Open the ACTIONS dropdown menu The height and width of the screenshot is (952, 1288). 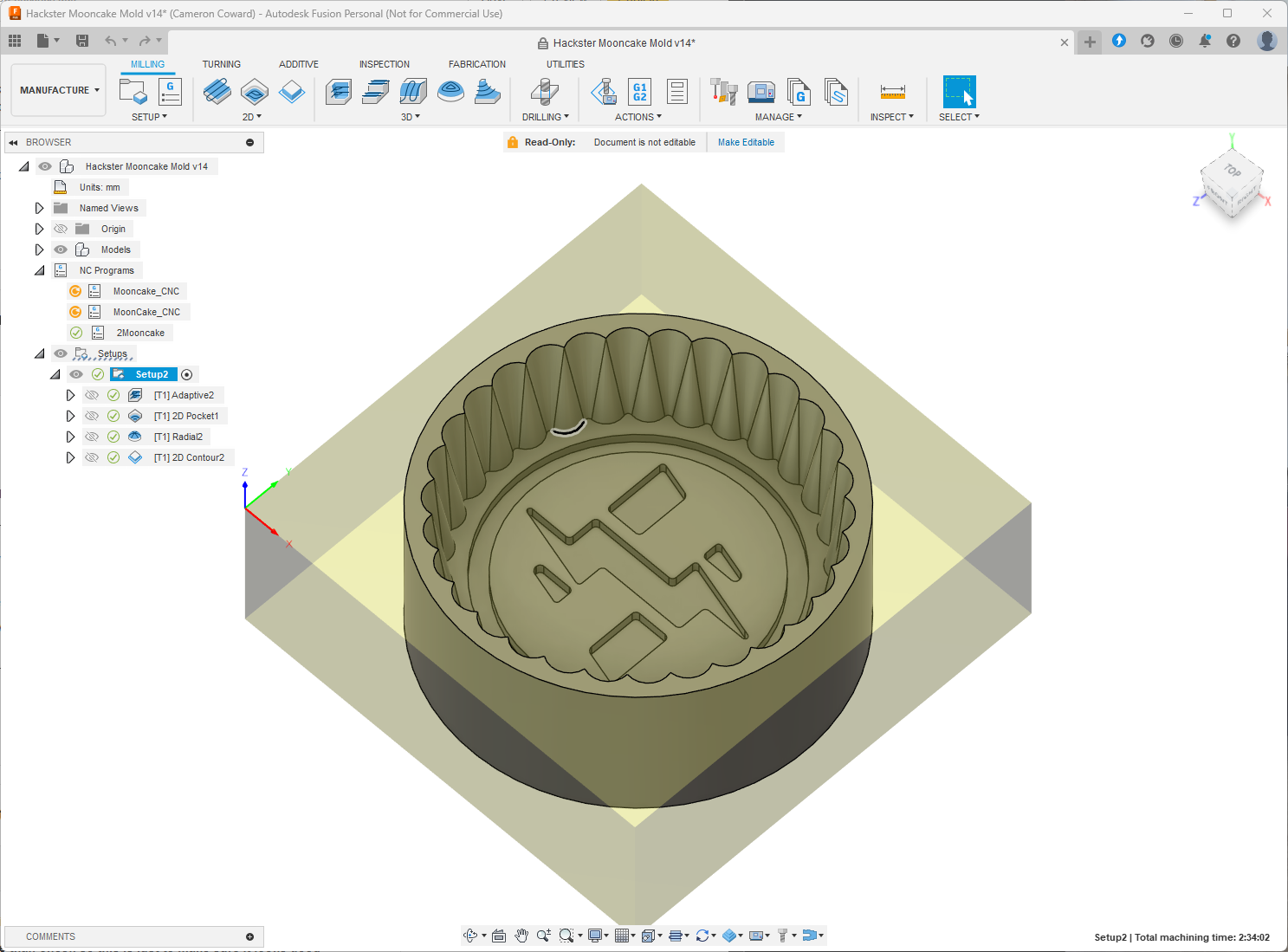tap(638, 117)
